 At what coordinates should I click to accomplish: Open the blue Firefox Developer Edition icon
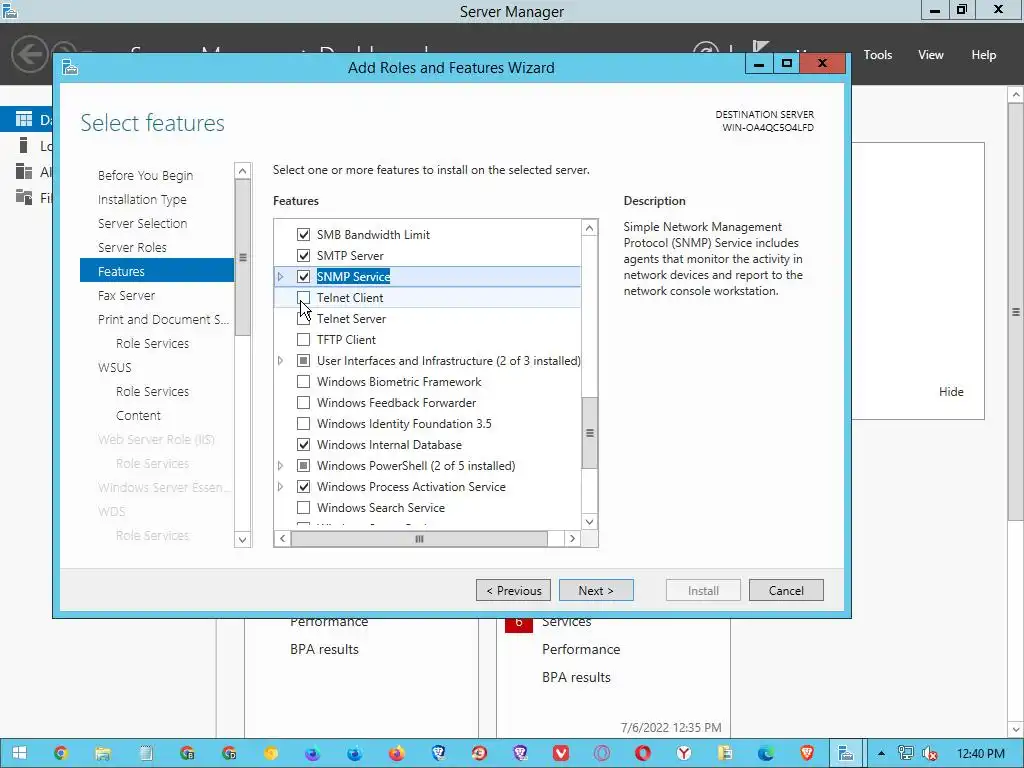(x=354, y=753)
